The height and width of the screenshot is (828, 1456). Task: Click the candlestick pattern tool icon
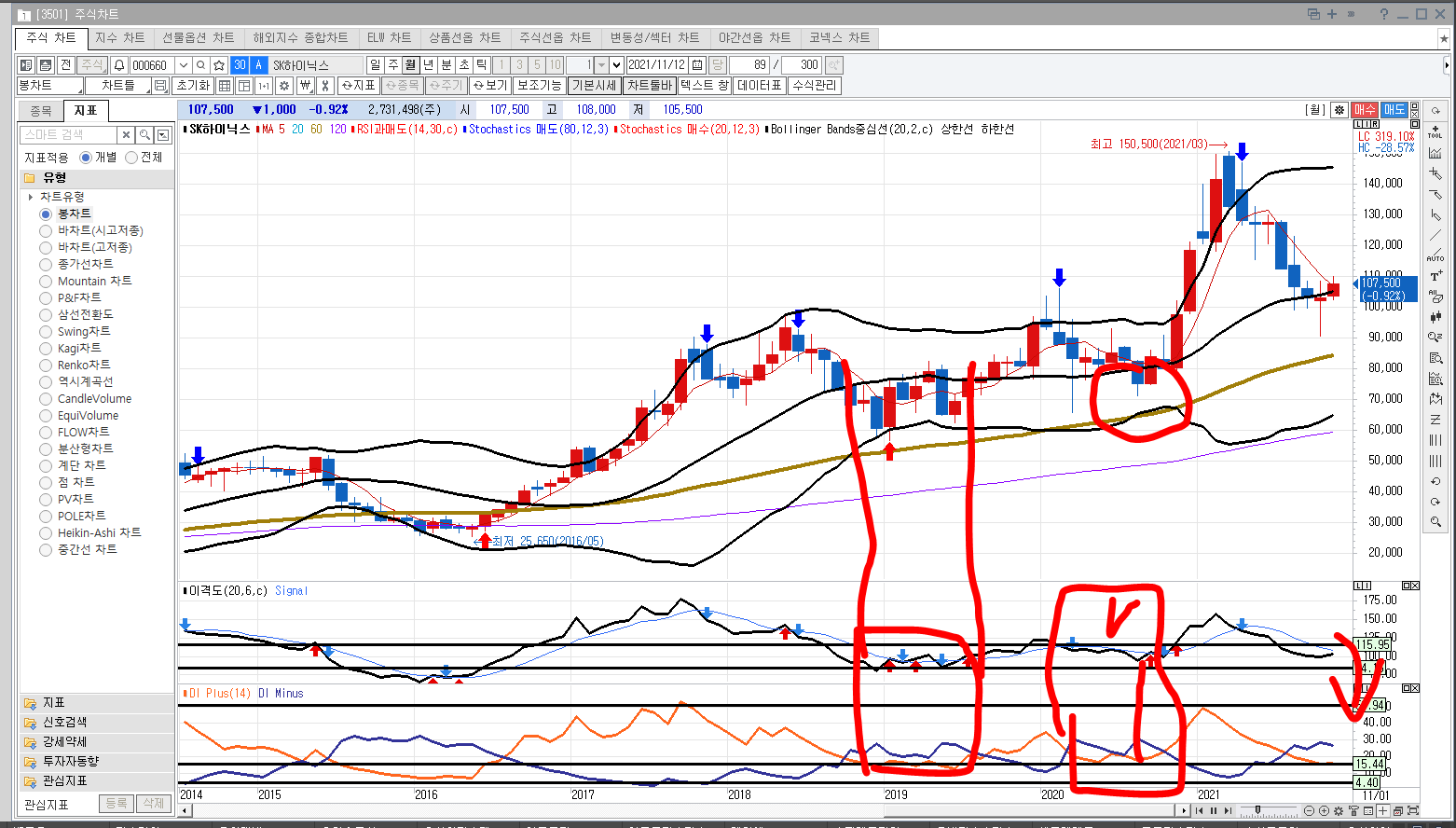[x=1435, y=317]
